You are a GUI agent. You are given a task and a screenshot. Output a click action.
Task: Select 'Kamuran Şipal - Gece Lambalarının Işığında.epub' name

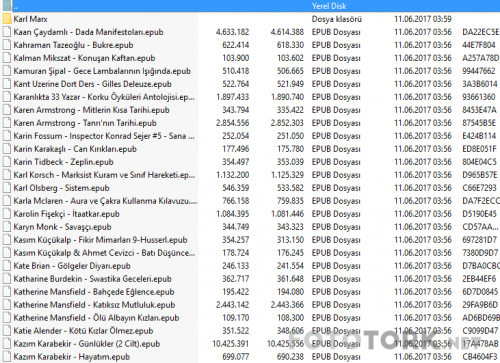102,71
